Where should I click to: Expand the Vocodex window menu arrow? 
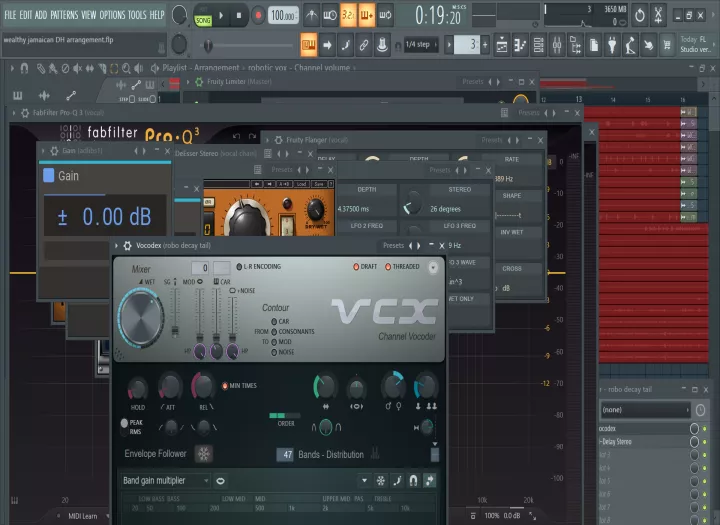[117, 246]
